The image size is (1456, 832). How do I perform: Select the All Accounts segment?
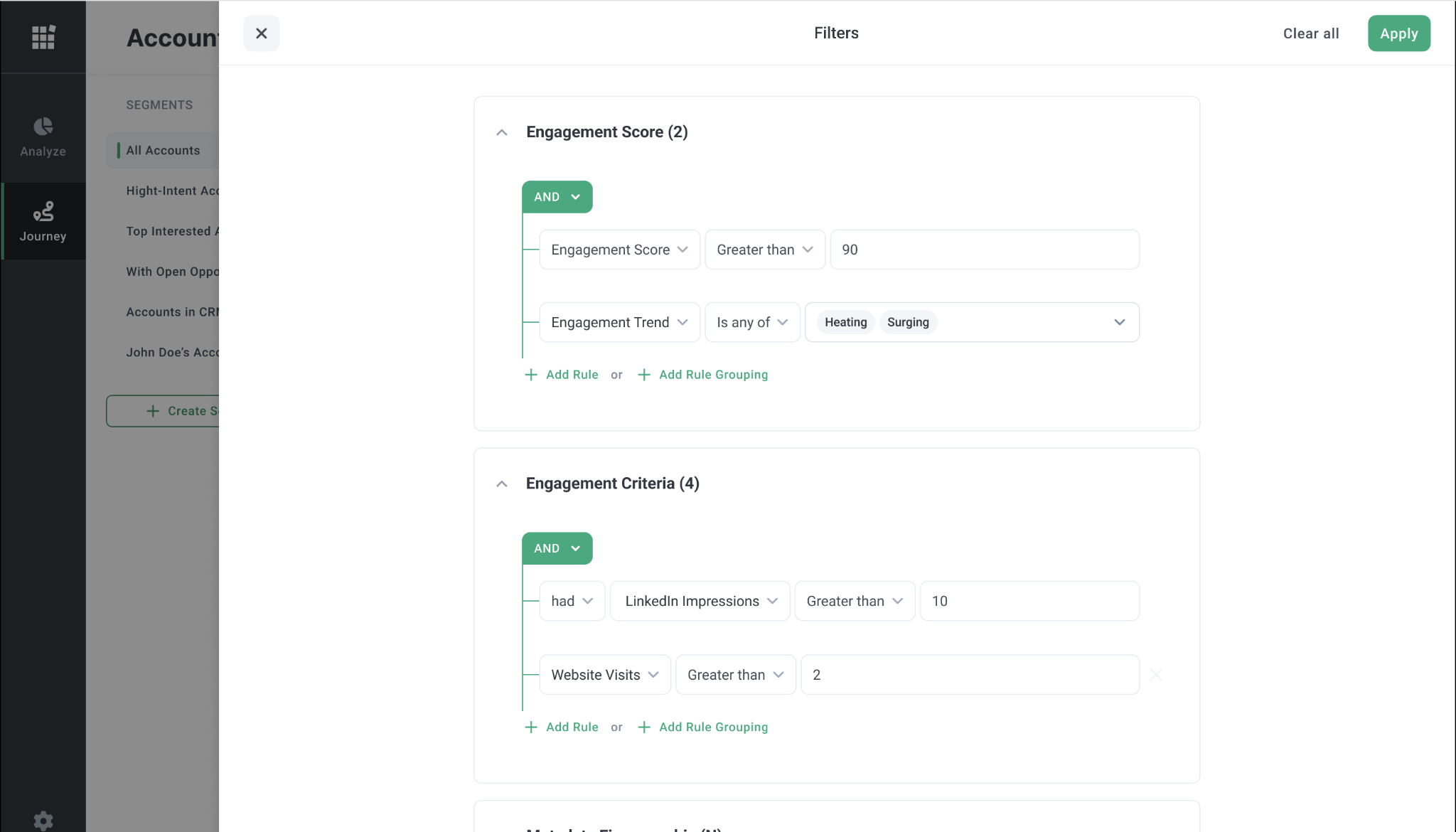pos(164,150)
